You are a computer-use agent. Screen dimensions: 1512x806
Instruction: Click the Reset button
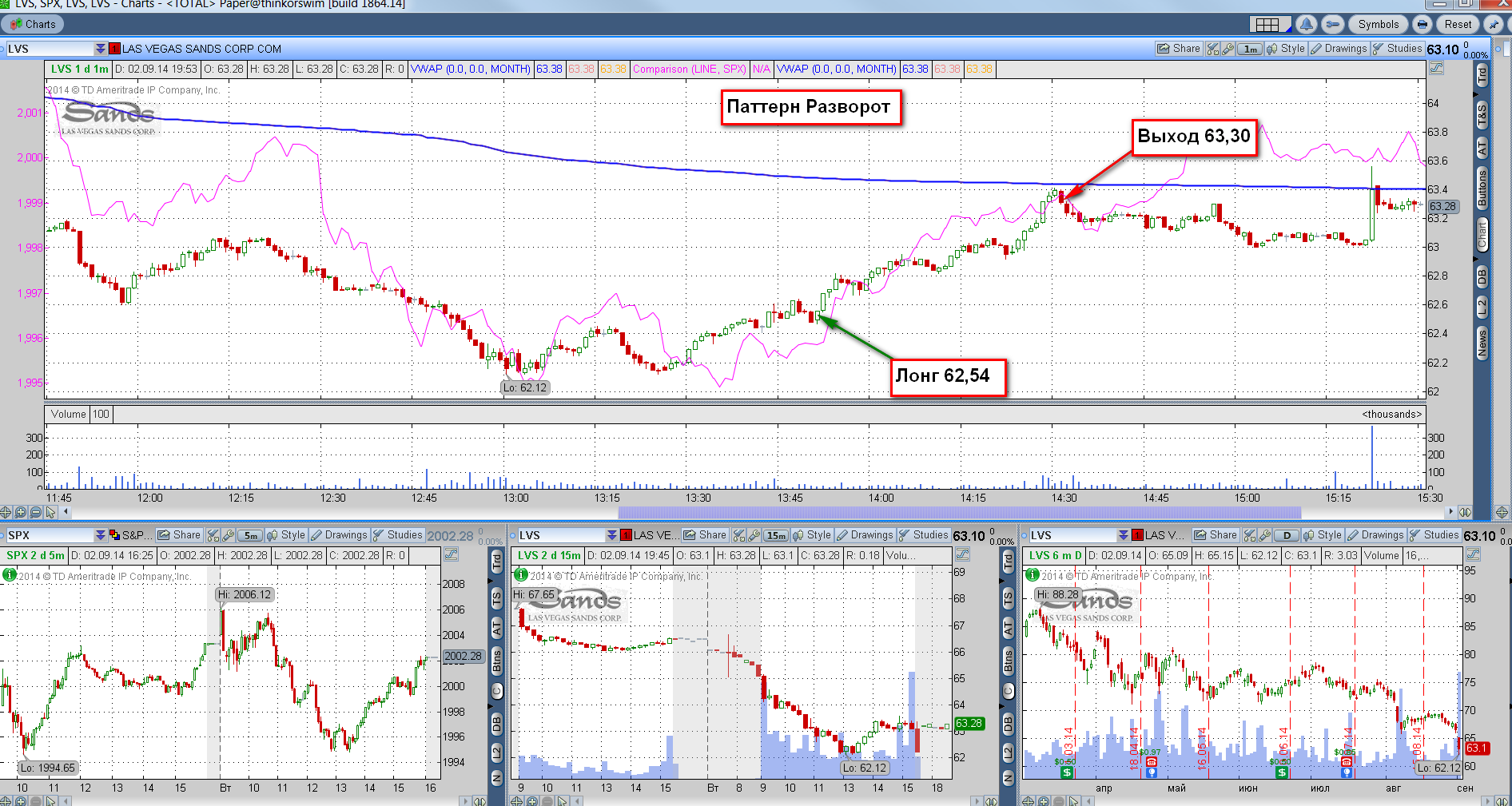tap(1458, 24)
